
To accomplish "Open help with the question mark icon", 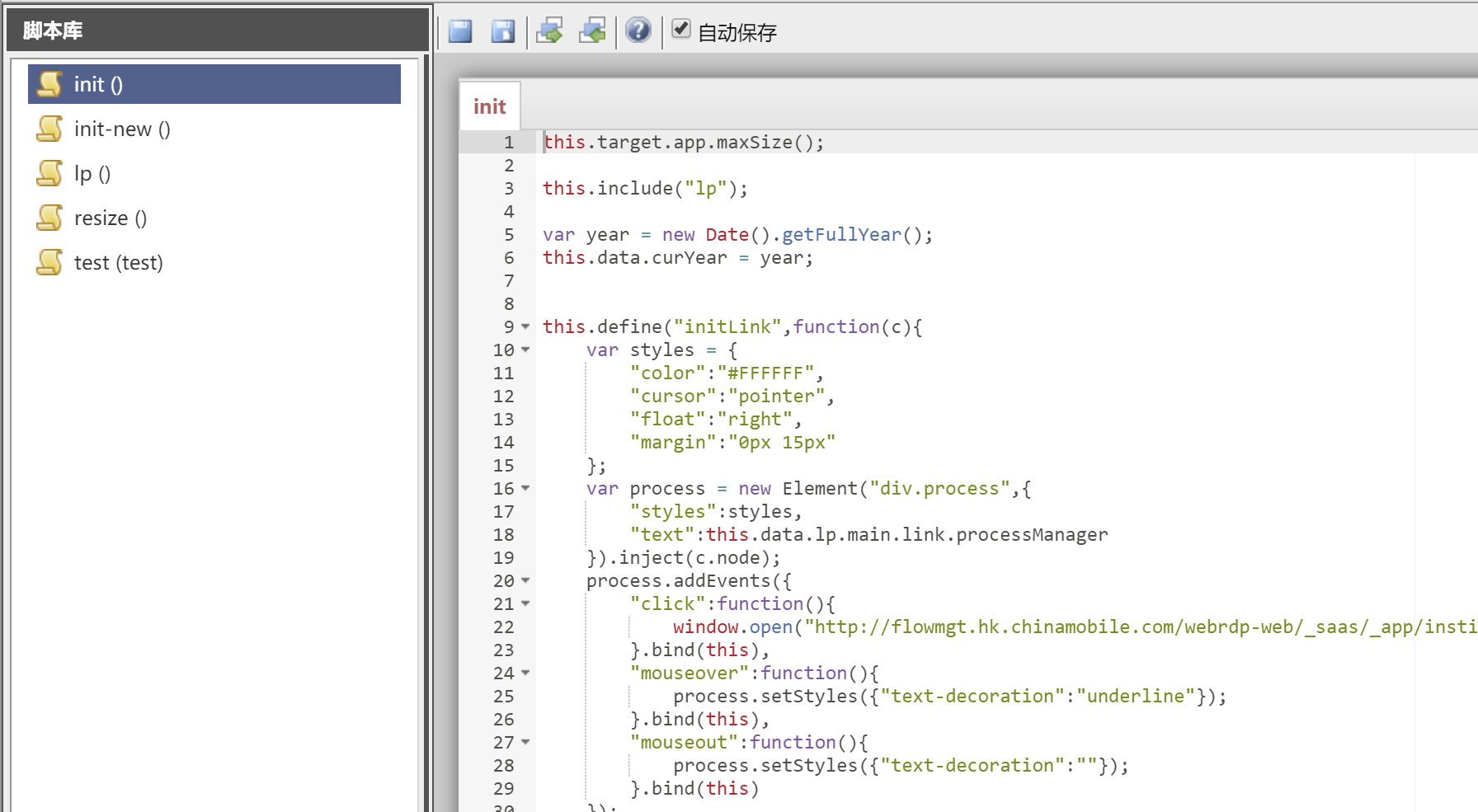I will click(x=638, y=31).
